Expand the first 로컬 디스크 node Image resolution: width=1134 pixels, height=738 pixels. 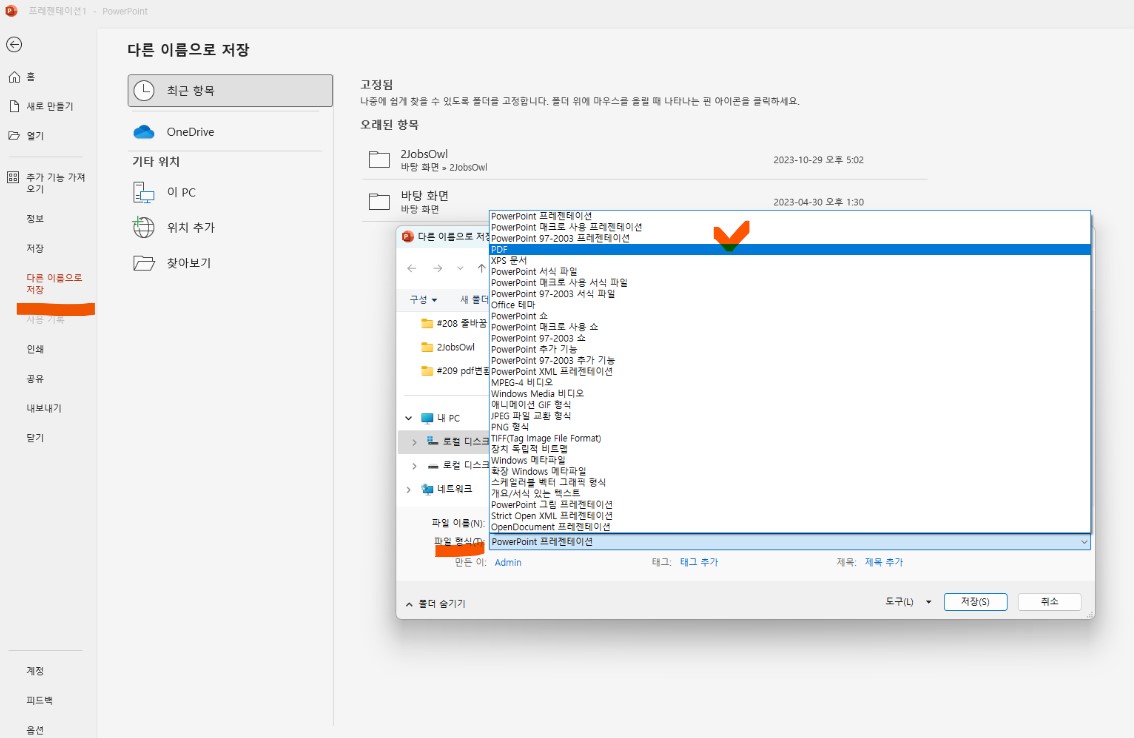[x=414, y=441]
